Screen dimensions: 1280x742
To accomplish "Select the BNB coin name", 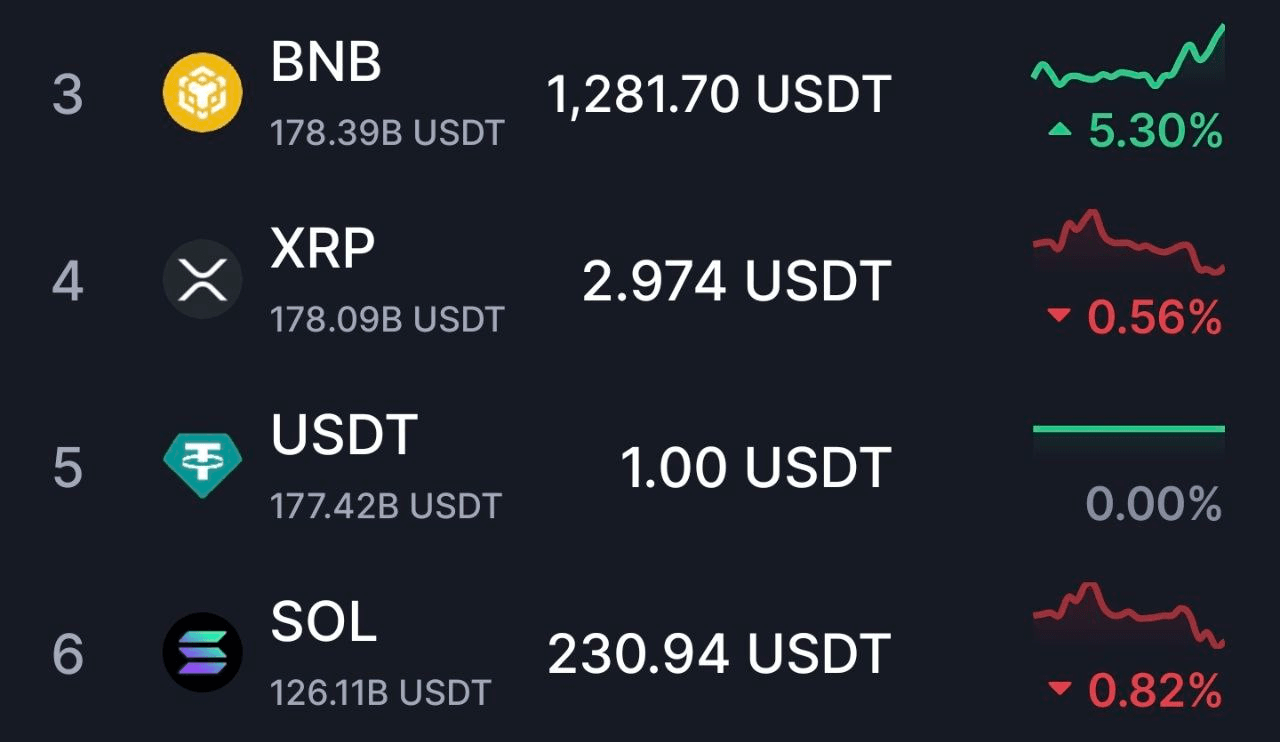I will [326, 63].
